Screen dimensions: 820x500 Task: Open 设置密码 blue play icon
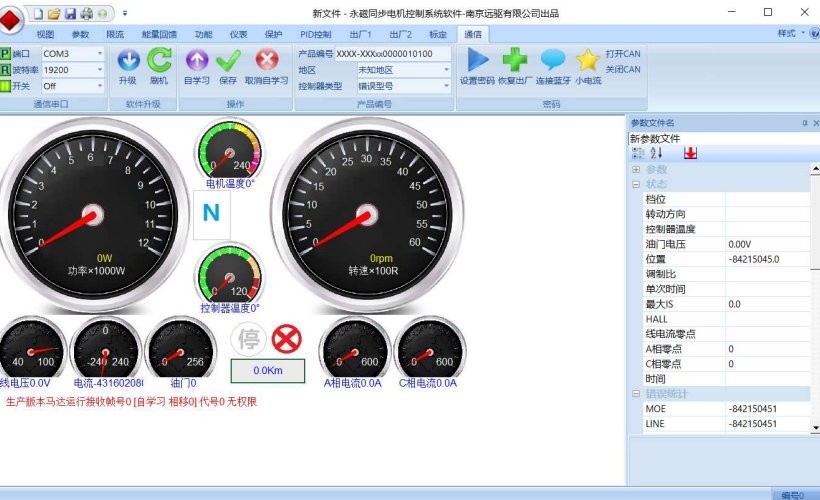click(477, 60)
